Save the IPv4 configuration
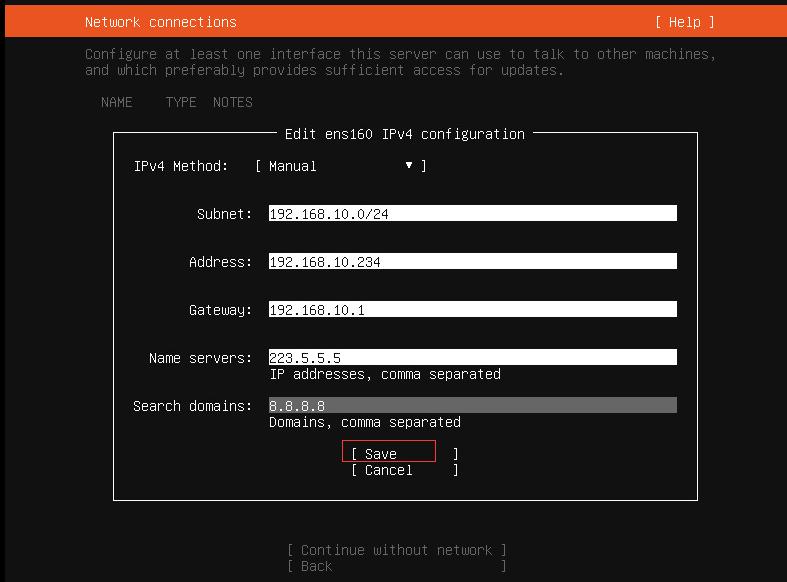This screenshot has height=582, width=787. [388, 453]
